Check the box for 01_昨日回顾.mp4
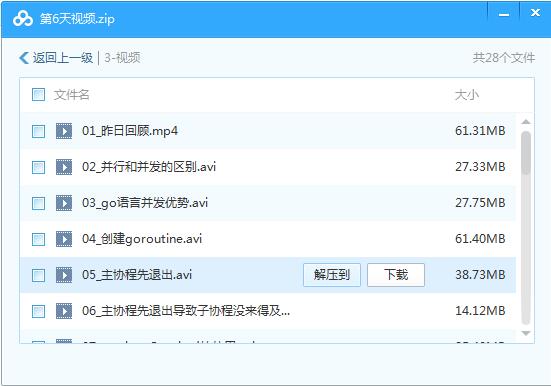 (38, 131)
